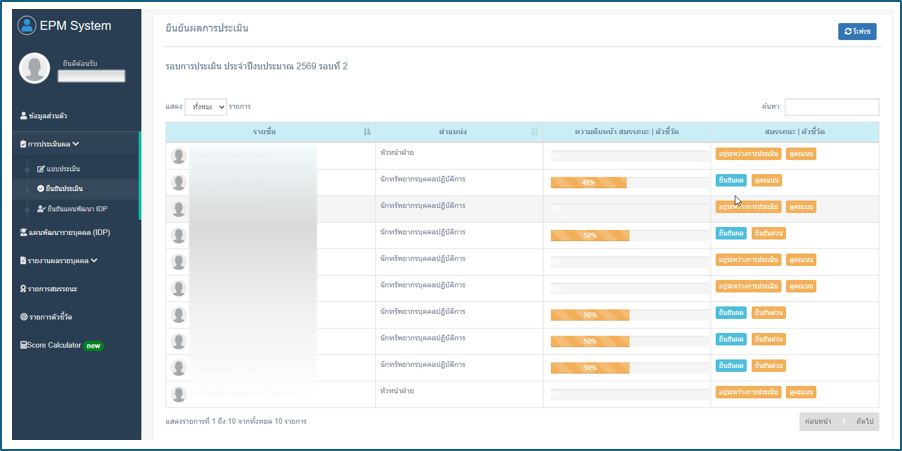Click the รีเฟรช refresh button

(857, 32)
